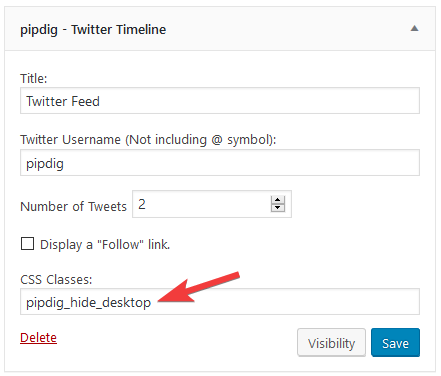Click the Display a "Follow" link label
Screen dimensions: 441x376
click(x=105, y=245)
